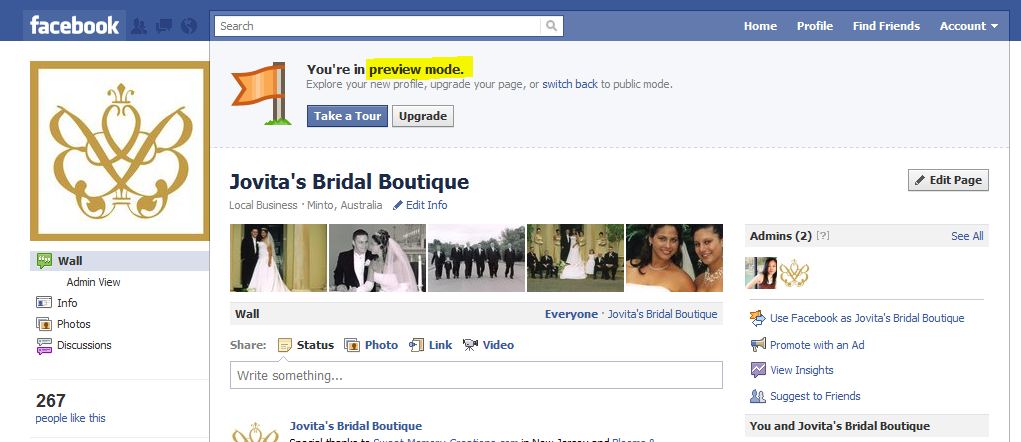Choose Video share option text
The image size is (1021, 442).
click(498, 345)
